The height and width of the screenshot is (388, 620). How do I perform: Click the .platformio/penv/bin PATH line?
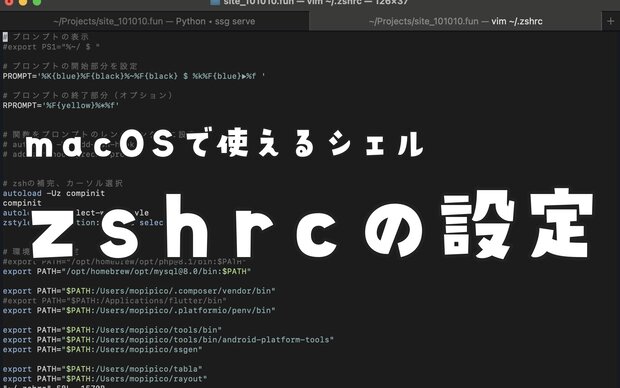point(139,310)
